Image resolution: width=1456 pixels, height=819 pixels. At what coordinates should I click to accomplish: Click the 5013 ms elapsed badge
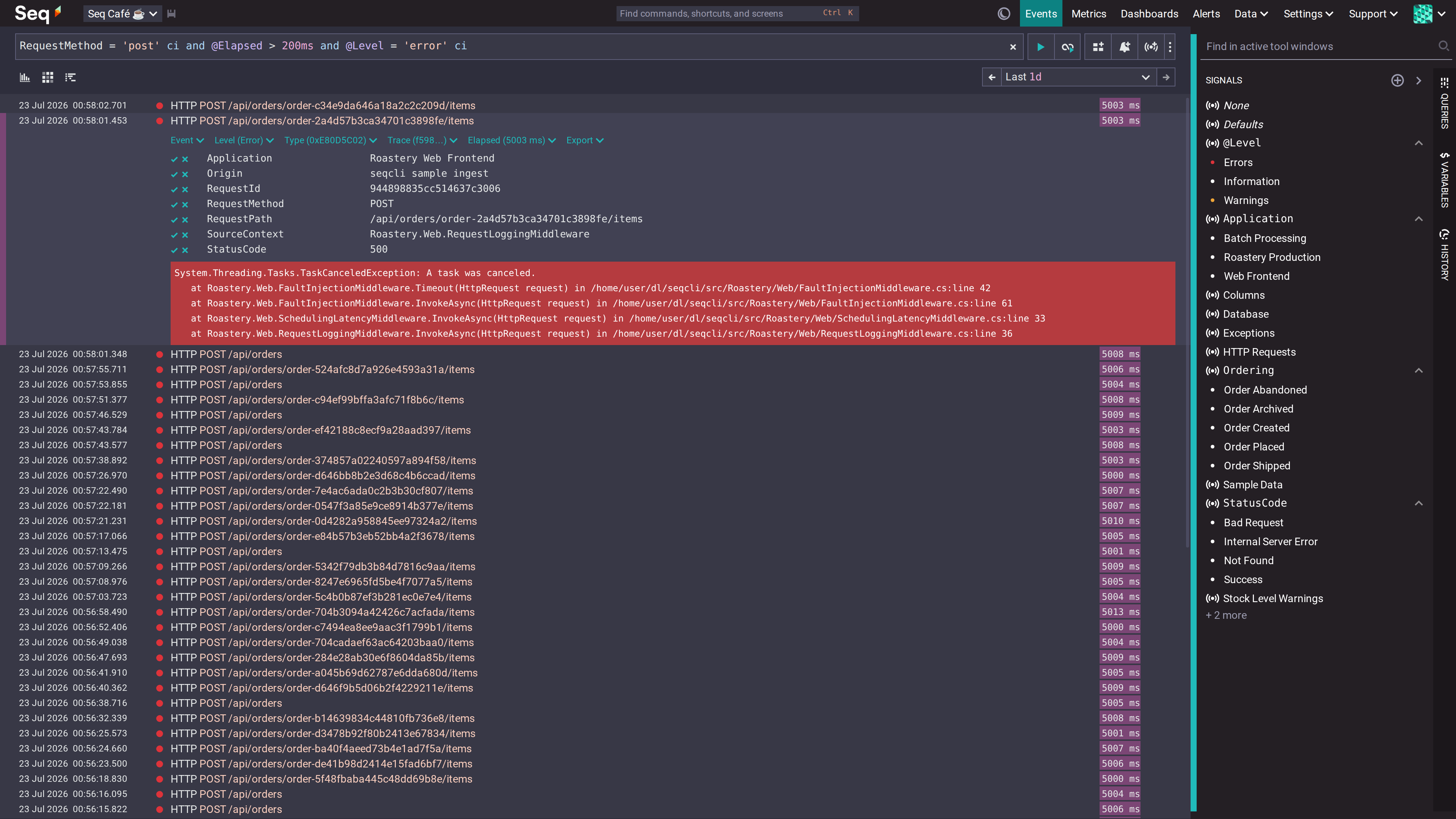1120,612
